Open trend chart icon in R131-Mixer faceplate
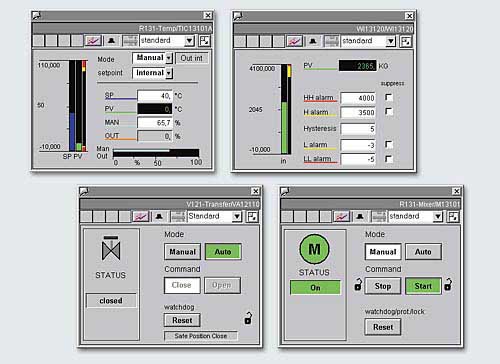The height and width of the screenshot is (364, 500). 341,216
